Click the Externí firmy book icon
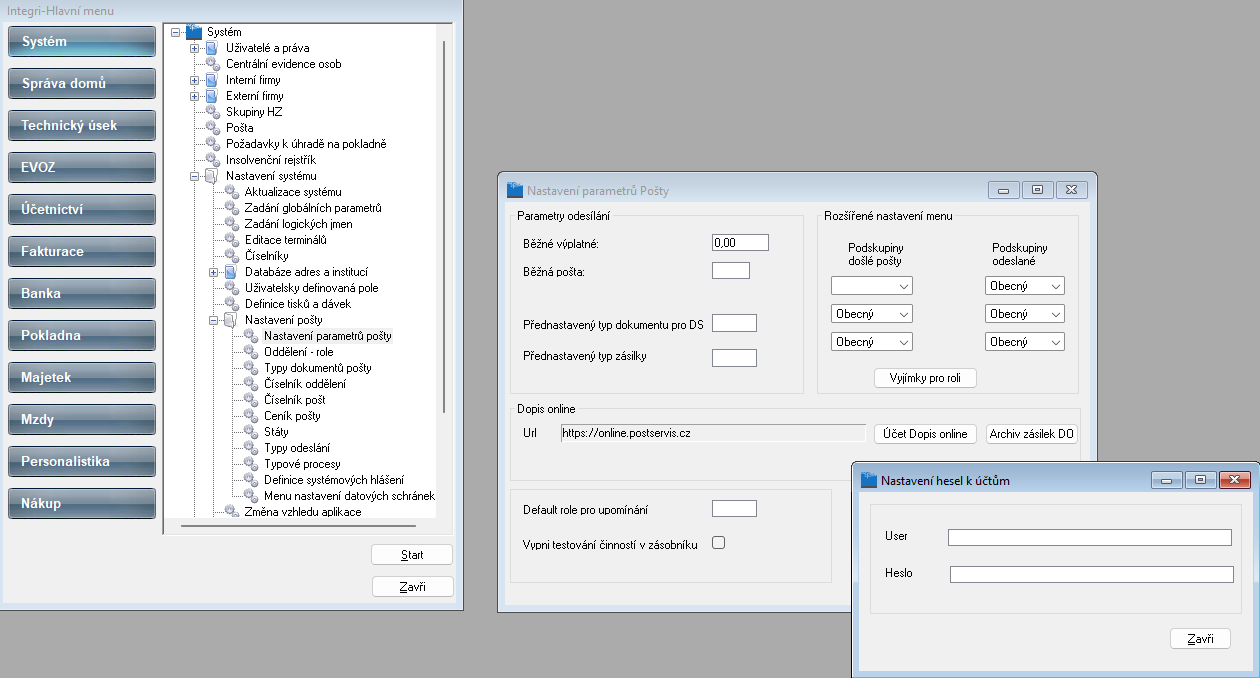Viewport: 1260px width, 678px height. 211,96
